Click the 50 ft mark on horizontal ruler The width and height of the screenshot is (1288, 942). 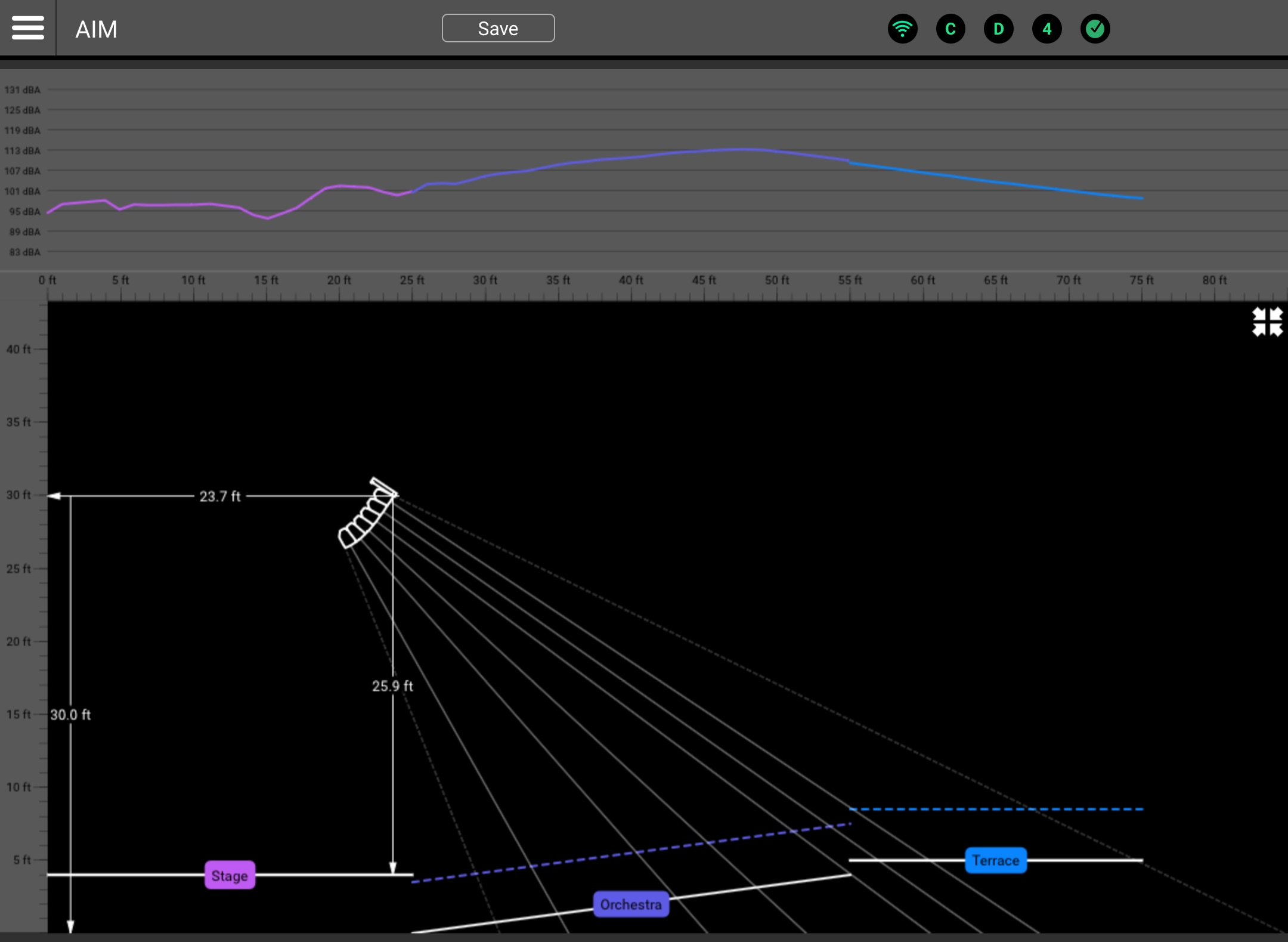(777, 280)
